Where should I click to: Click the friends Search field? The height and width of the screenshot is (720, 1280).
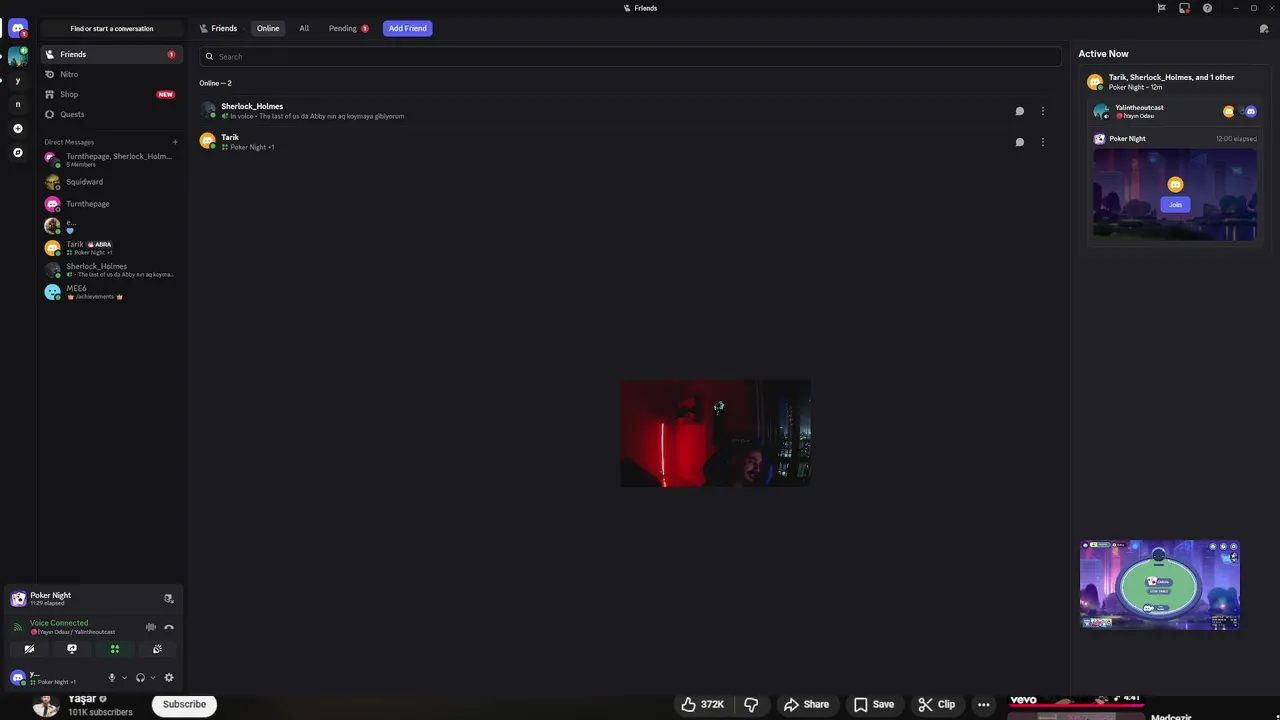click(x=630, y=56)
